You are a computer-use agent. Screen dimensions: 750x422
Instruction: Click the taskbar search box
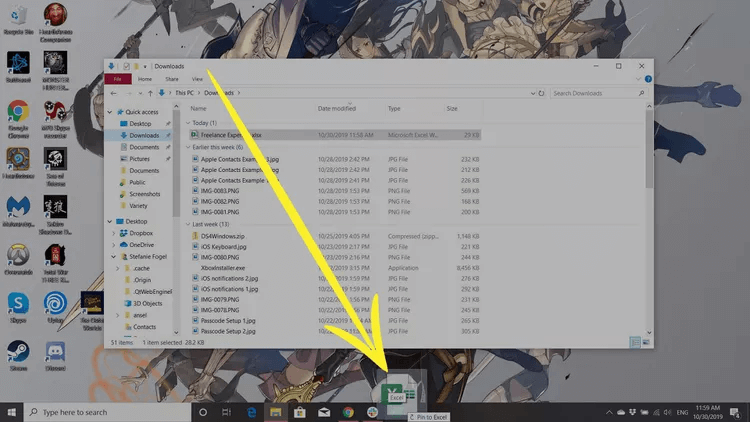click(107, 412)
